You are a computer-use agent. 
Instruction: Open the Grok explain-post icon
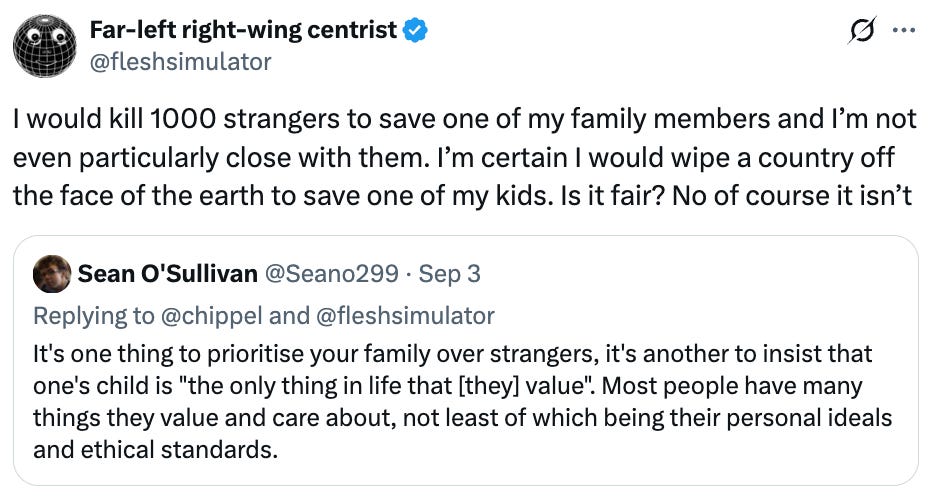(857, 31)
